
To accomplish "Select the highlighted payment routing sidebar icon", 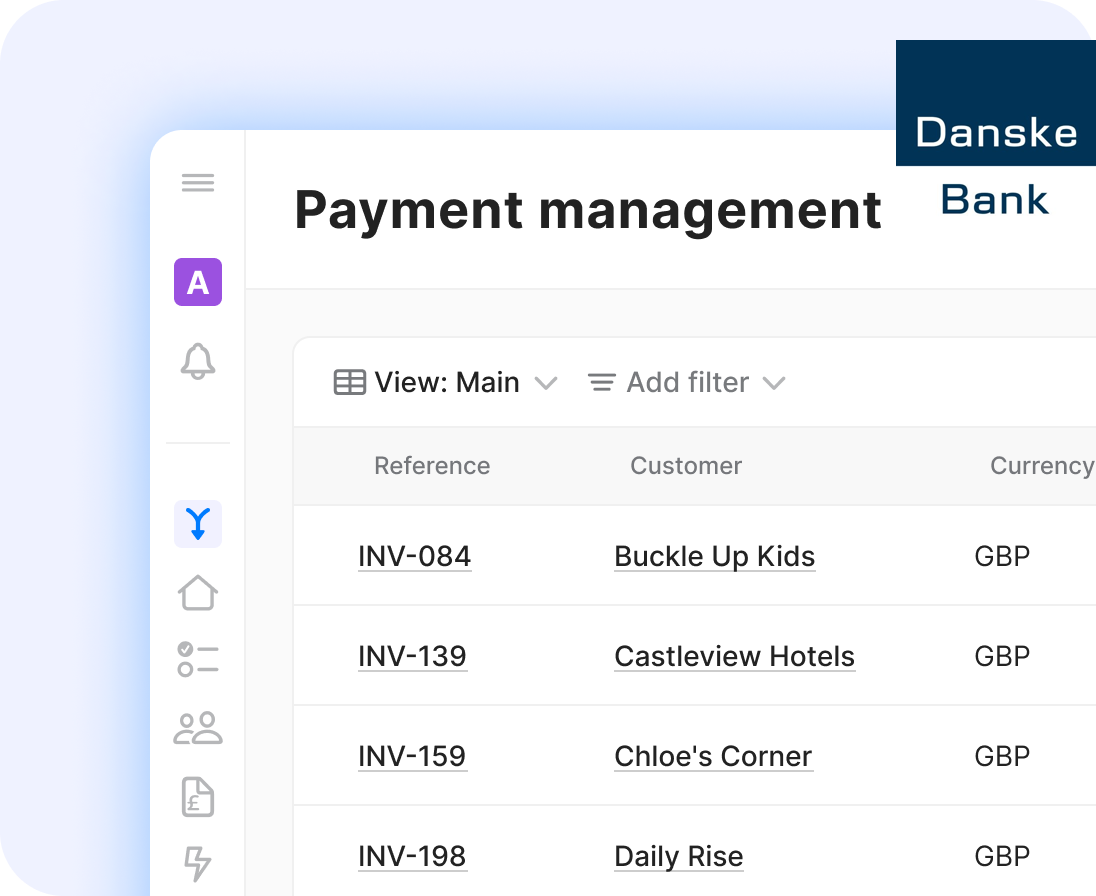I will click(x=198, y=523).
